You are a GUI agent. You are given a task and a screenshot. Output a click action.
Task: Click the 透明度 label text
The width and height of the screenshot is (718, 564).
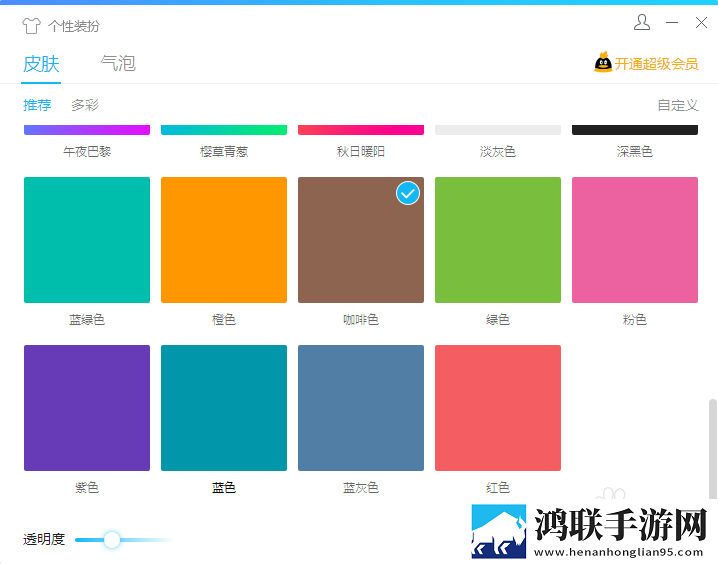pyautogui.click(x=44, y=539)
